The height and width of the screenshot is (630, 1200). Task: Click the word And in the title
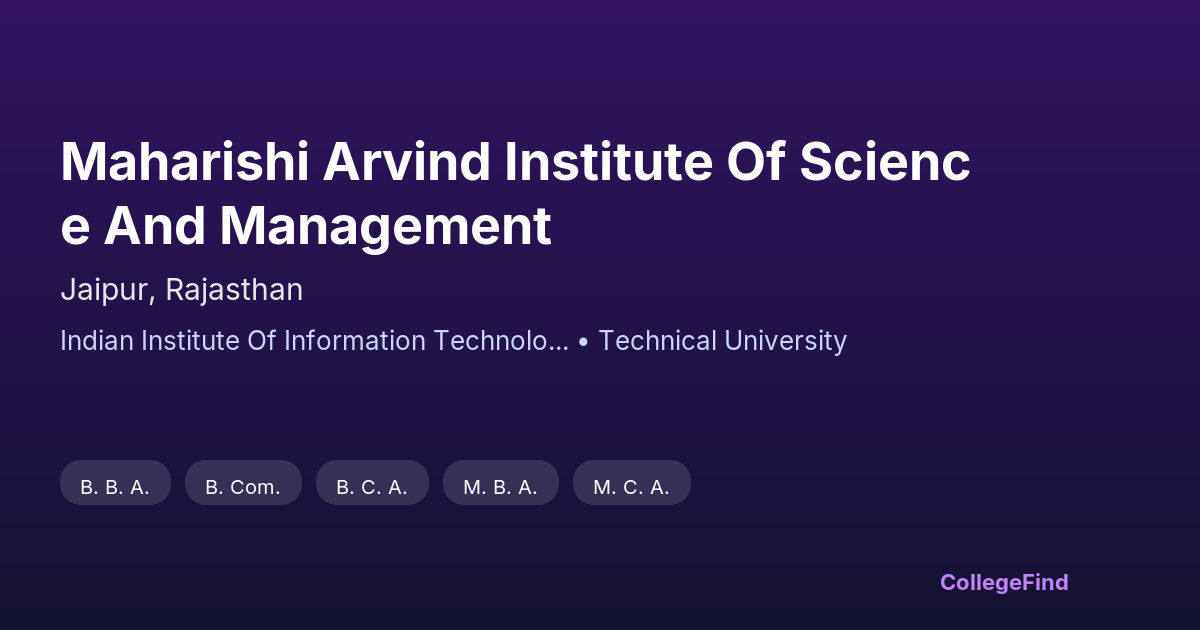tap(155, 226)
